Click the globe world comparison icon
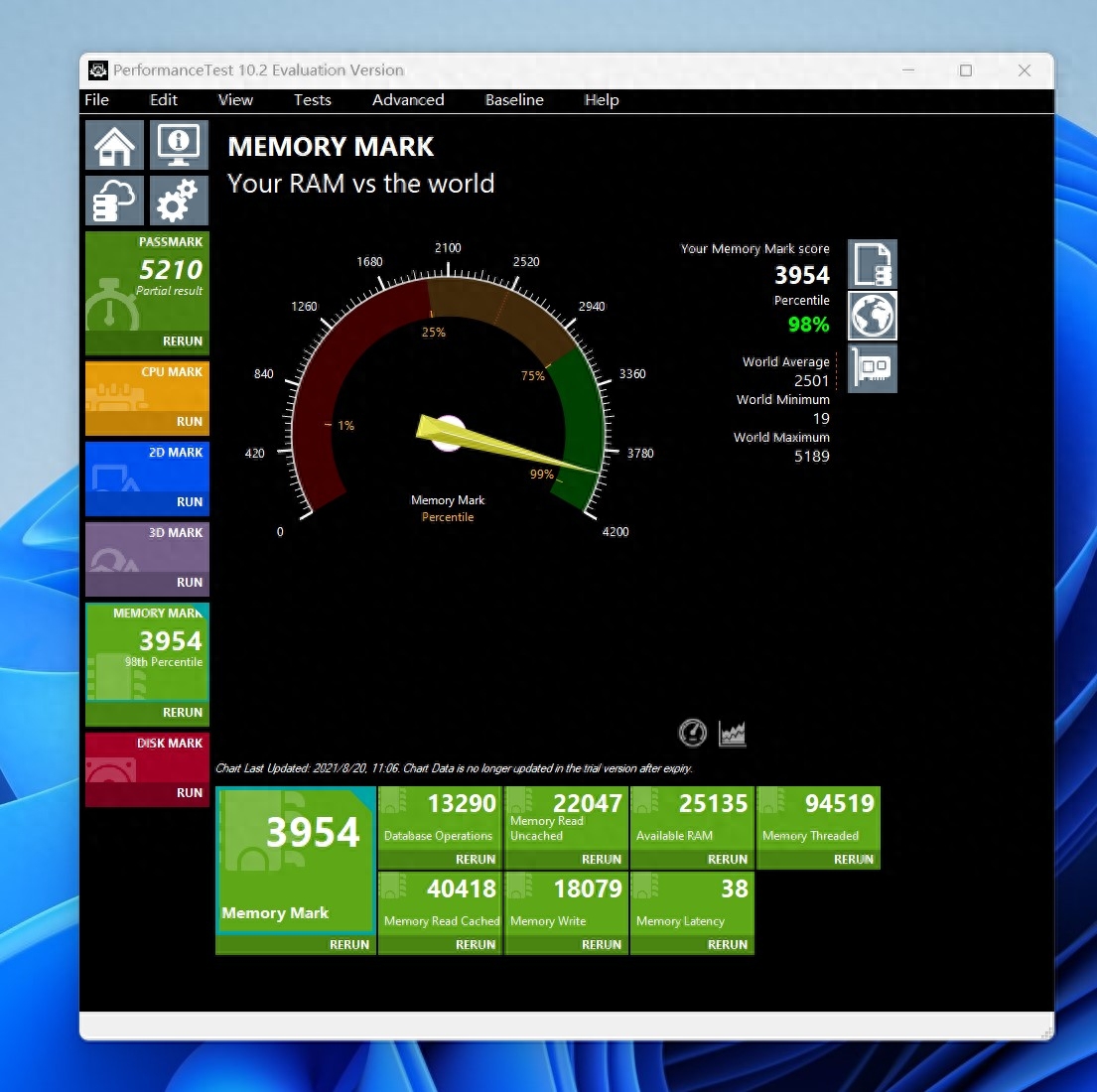This screenshot has height=1092, width=1097. click(x=873, y=316)
